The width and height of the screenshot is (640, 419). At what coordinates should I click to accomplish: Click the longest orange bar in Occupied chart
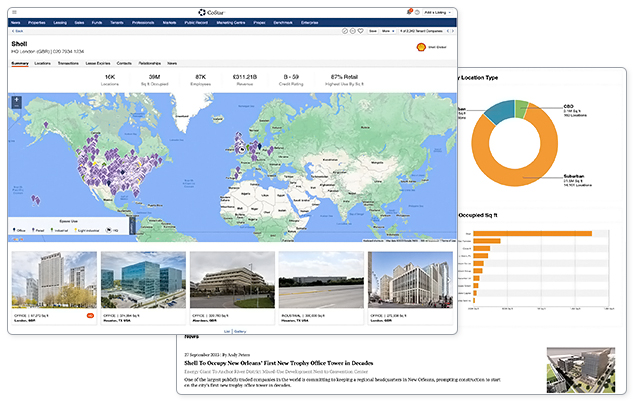pyautogui.click(x=532, y=234)
